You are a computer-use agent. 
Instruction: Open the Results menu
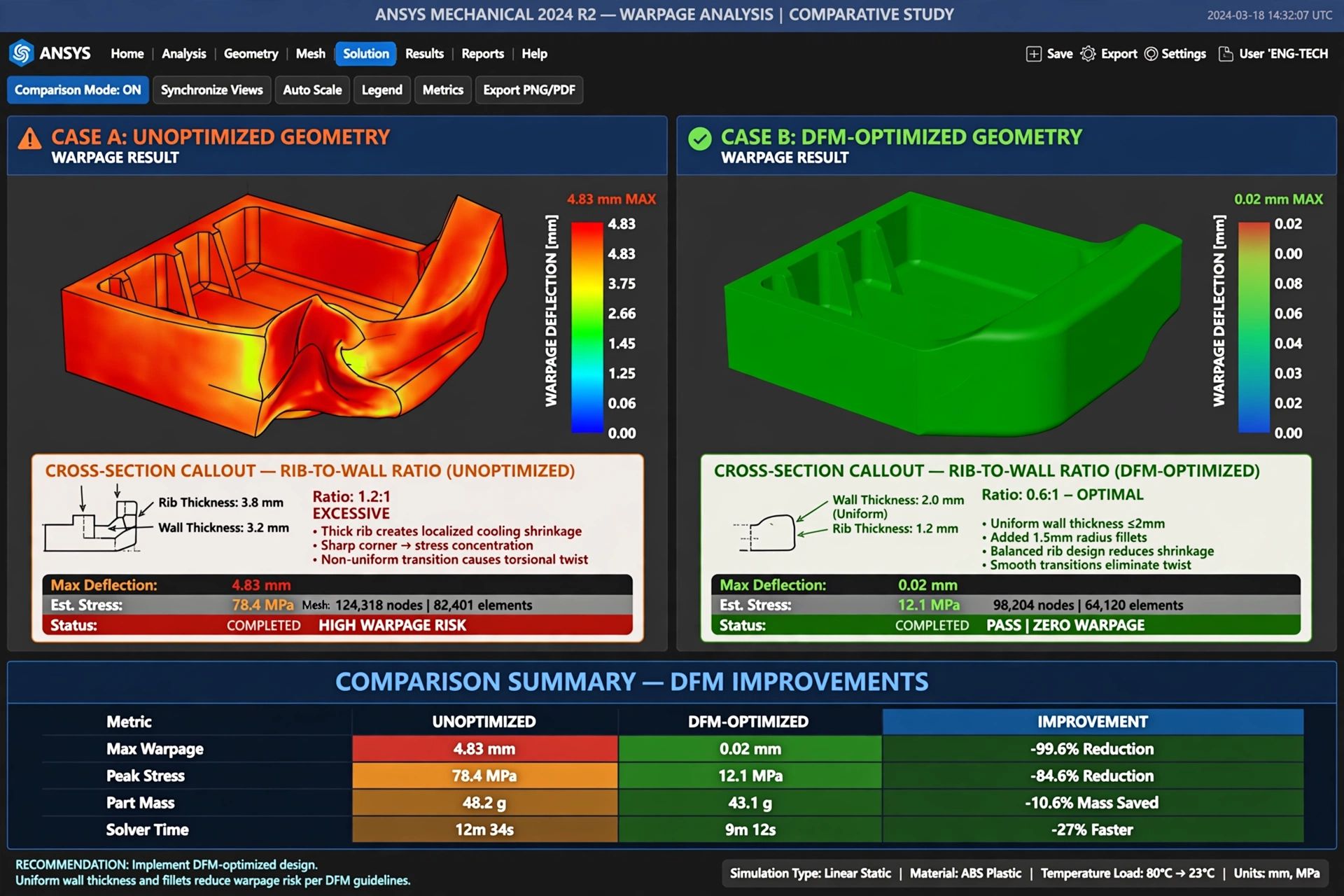(x=424, y=54)
